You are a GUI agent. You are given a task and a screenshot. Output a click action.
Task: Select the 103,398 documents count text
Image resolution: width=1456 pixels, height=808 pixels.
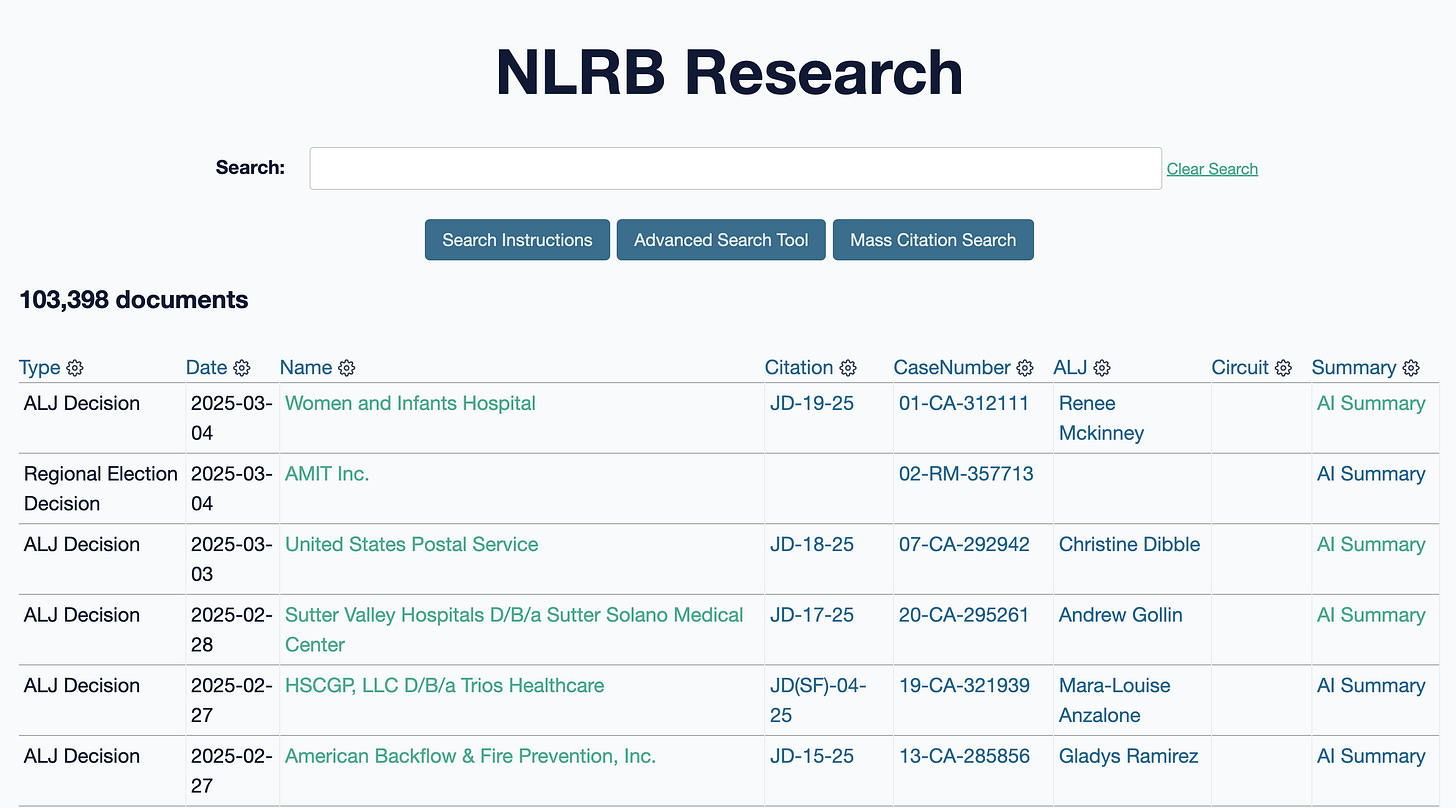point(134,300)
